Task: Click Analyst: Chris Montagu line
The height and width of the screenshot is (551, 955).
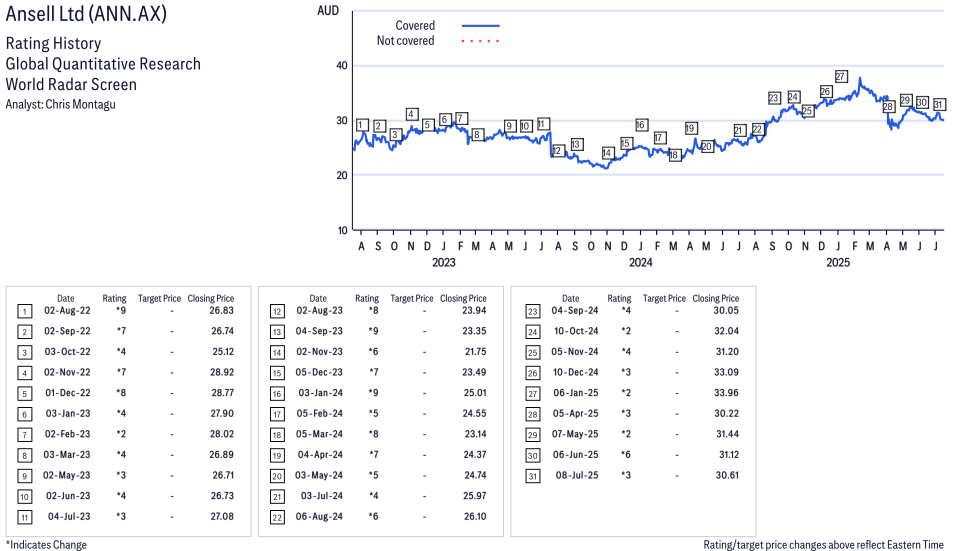Action: pyautogui.click(x=60, y=104)
